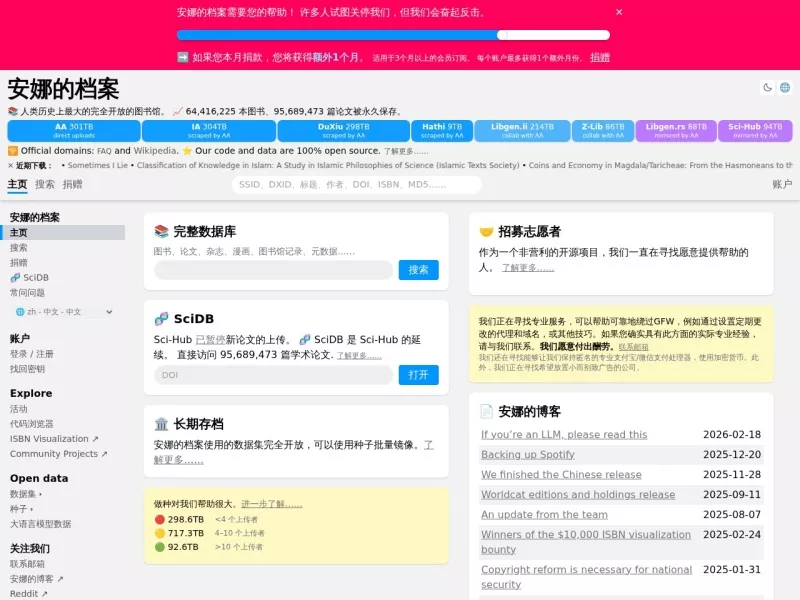Open the Wikedia official domains link

tap(155, 151)
